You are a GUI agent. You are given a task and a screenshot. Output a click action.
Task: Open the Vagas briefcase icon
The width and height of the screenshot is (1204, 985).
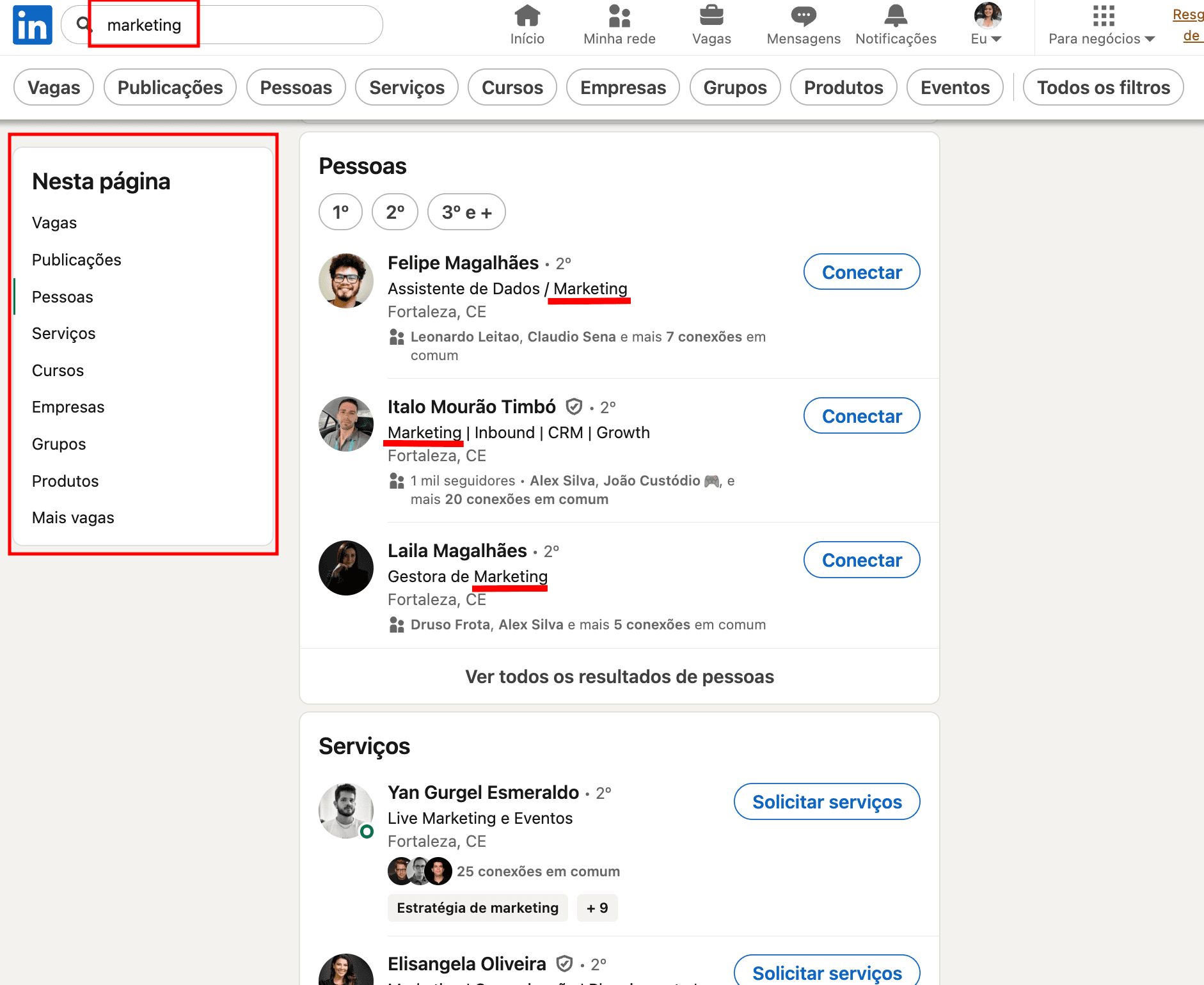tap(711, 17)
